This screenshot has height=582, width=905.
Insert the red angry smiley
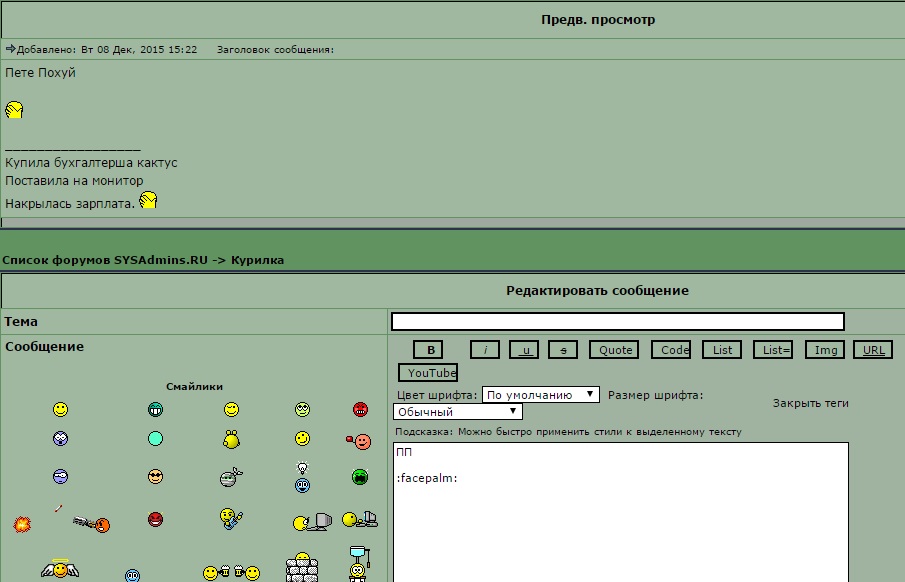[x=360, y=409]
